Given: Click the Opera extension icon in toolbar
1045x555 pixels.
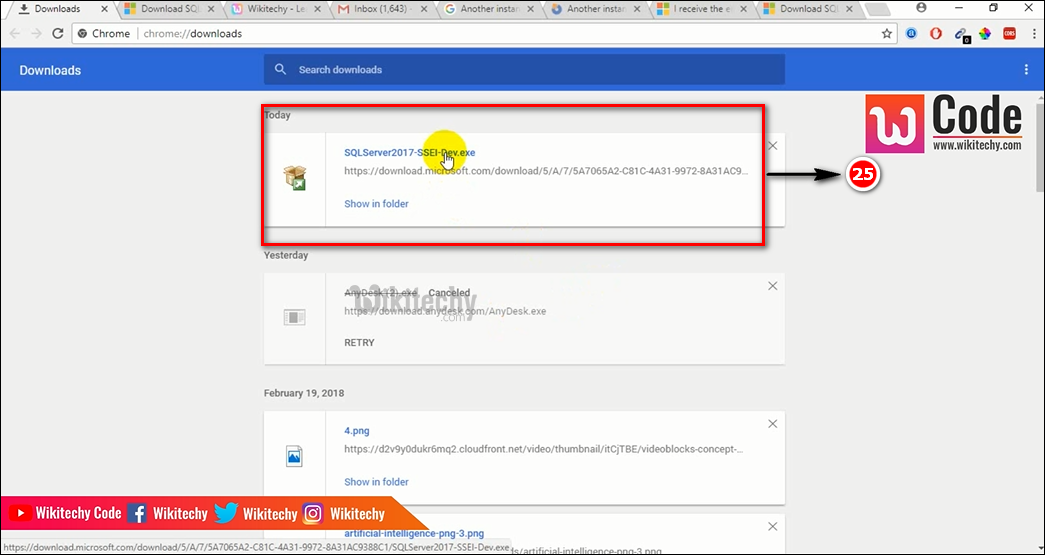Looking at the screenshot, I should point(936,33).
